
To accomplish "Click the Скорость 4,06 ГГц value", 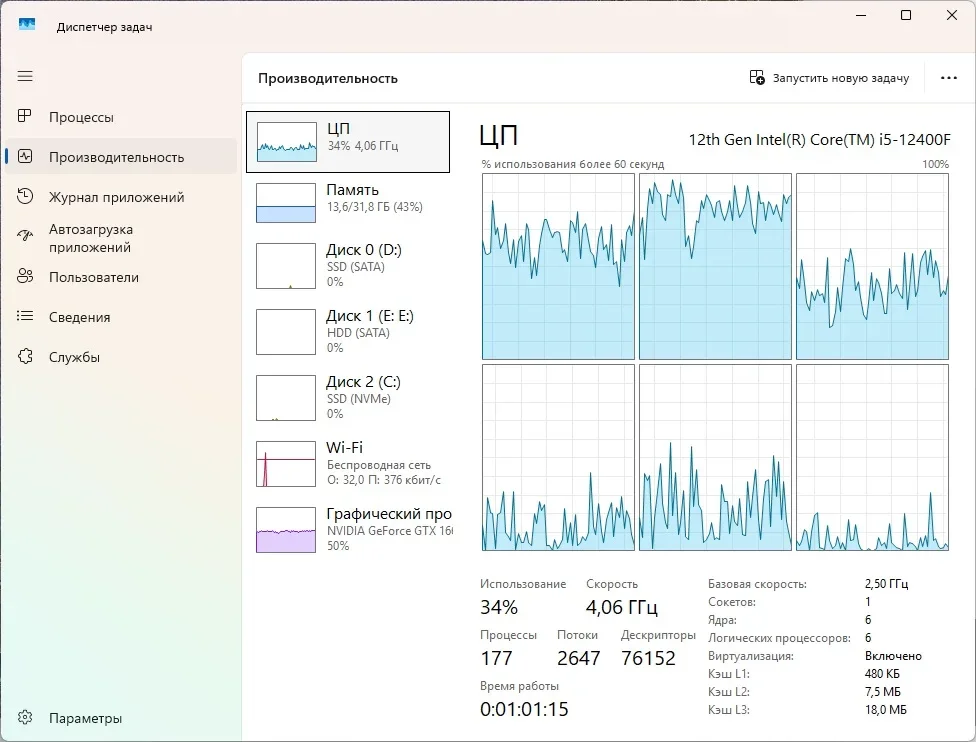I will point(622,607).
